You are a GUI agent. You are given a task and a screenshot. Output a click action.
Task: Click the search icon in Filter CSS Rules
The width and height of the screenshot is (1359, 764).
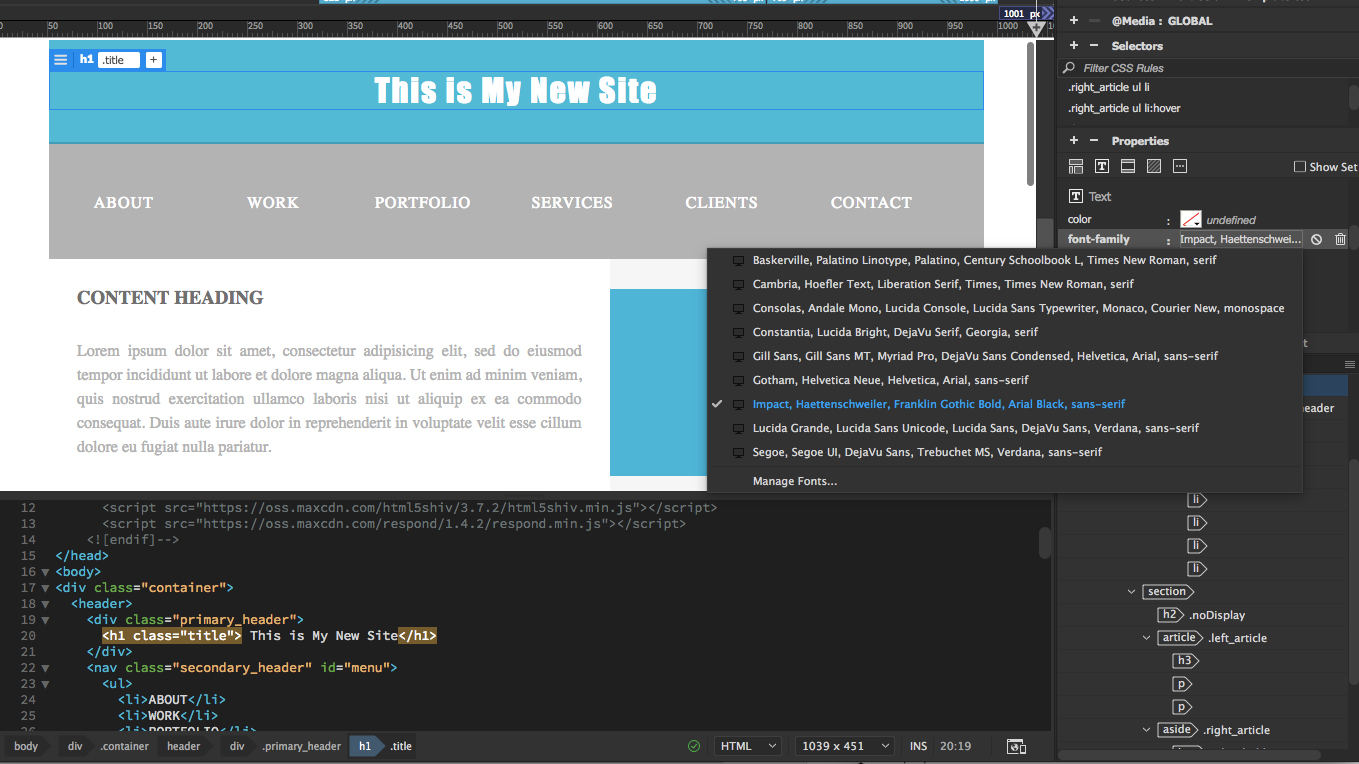point(1070,68)
